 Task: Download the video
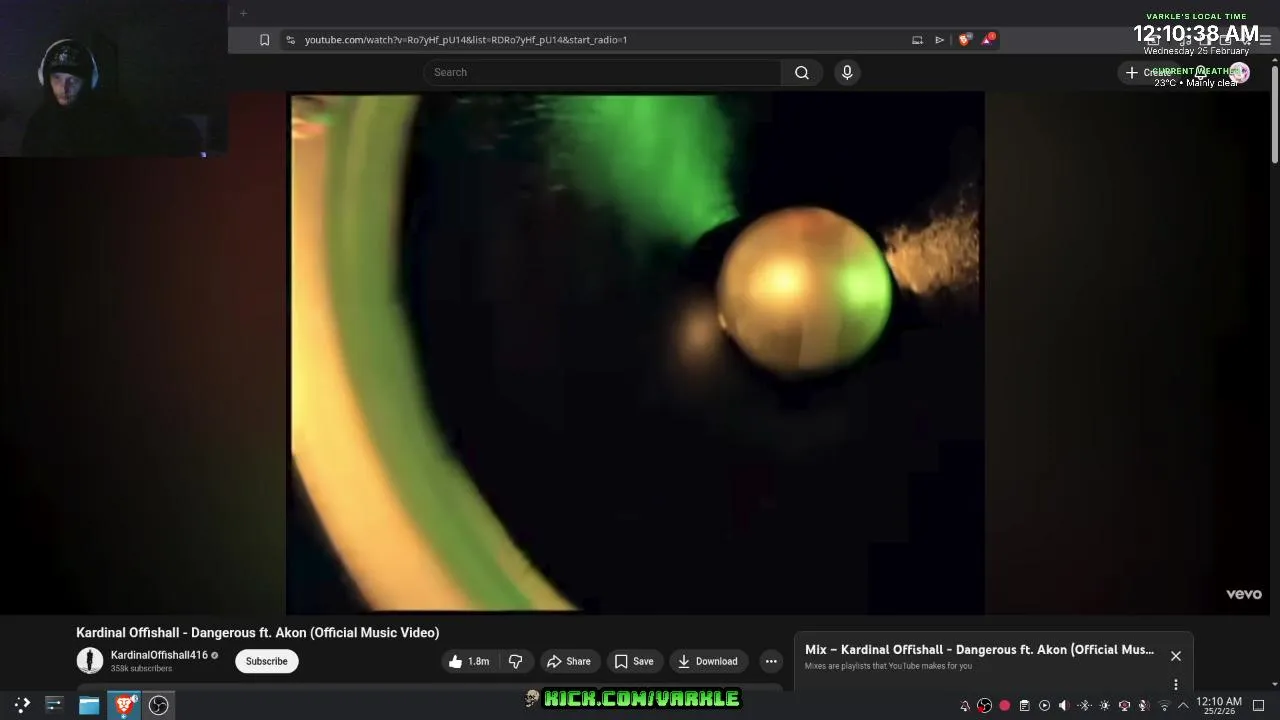point(707,661)
